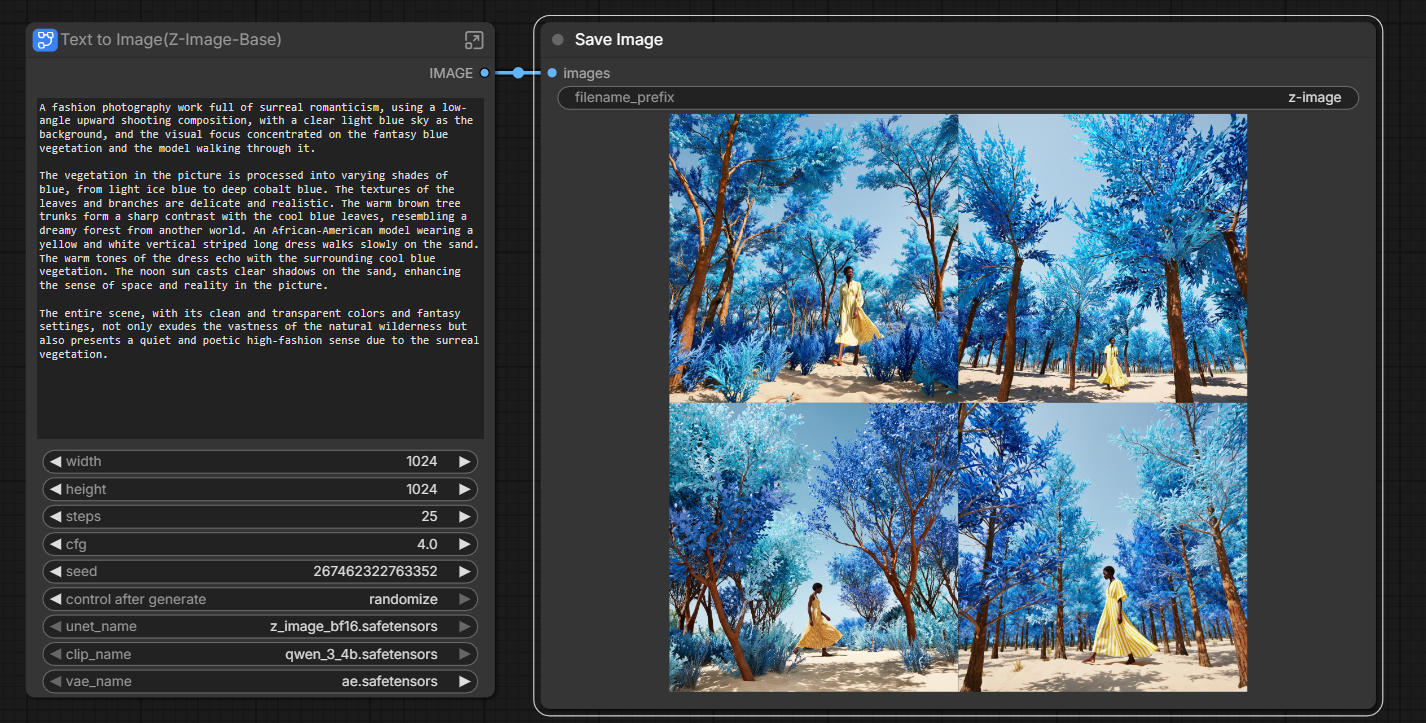Toggle the Save Image node collapse dot
1426x723 pixels.
point(558,40)
